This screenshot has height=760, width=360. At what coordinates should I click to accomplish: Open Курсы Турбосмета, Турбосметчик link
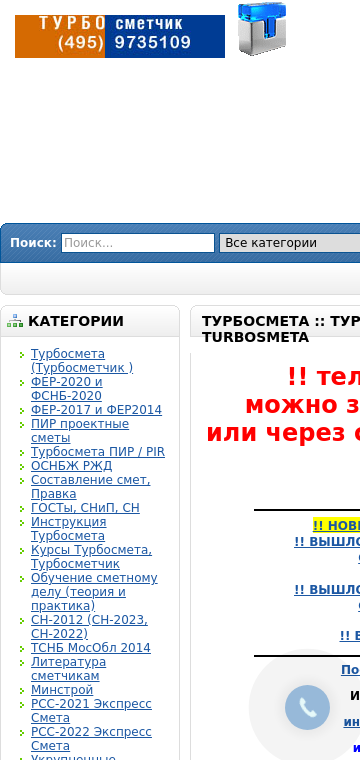[92, 557]
